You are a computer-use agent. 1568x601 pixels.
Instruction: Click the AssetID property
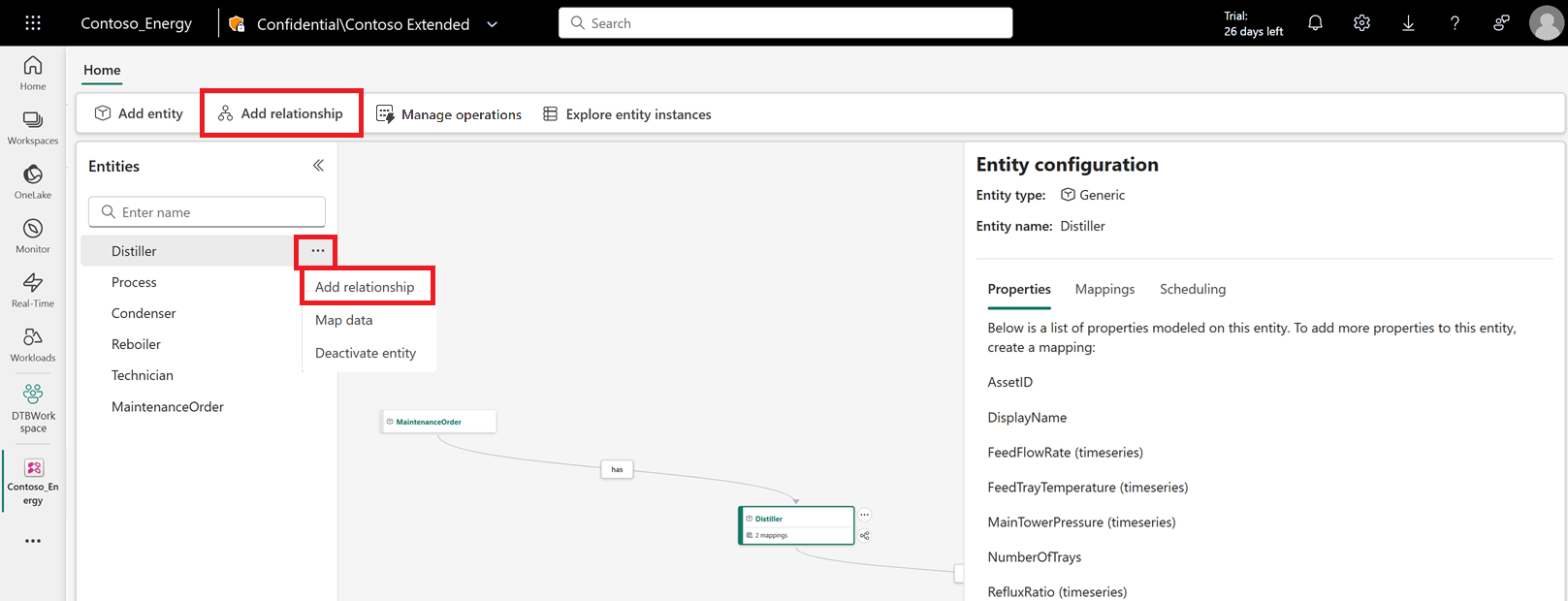tap(1009, 382)
